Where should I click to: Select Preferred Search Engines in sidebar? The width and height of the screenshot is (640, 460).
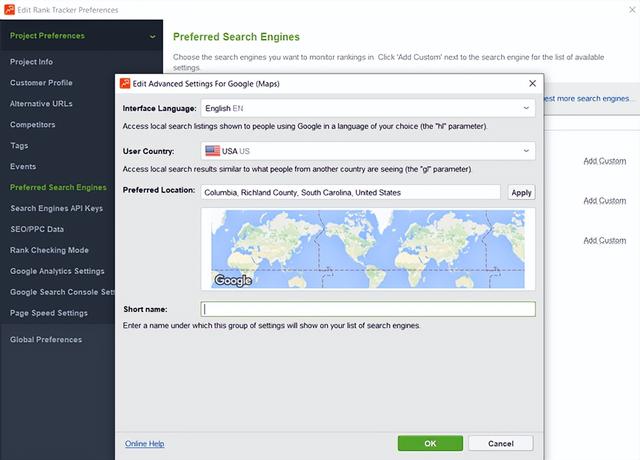tap(58, 187)
